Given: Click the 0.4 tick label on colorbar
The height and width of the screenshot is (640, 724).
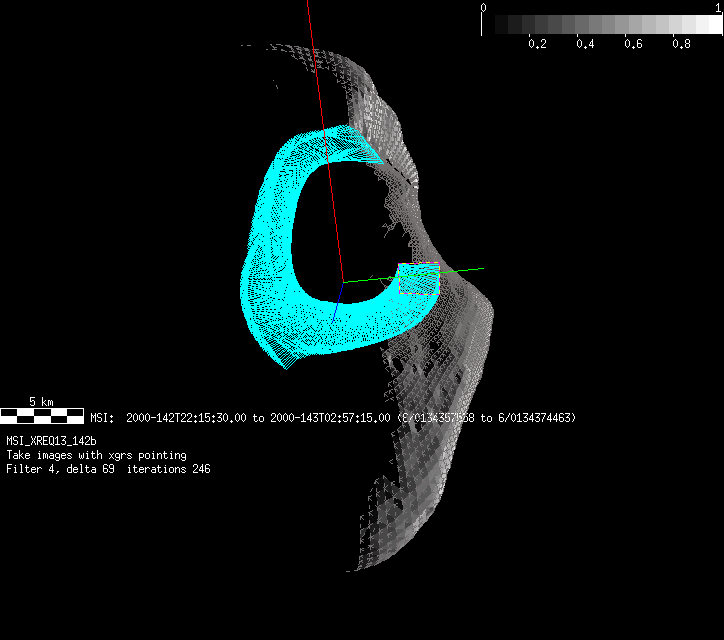Looking at the screenshot, I should click(585, 45).
